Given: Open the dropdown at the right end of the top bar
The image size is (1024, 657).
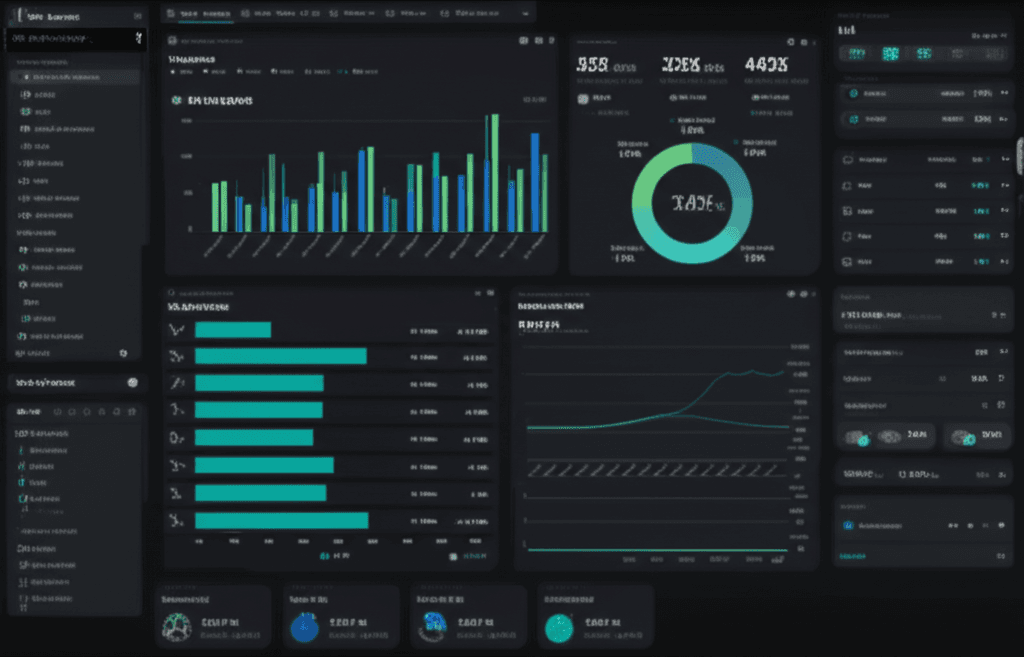Looking at the screenshot, I should click(525, 13).
